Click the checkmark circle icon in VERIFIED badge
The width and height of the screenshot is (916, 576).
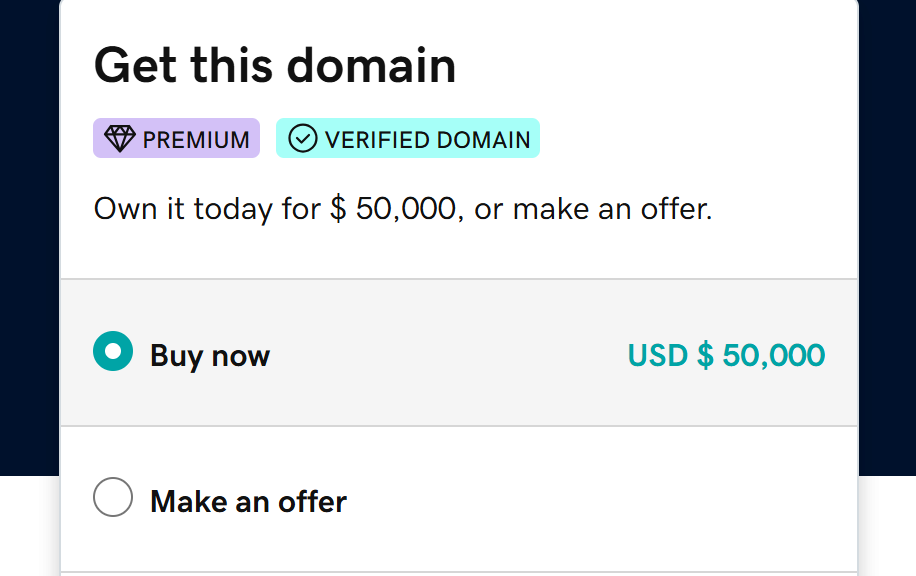302,139
